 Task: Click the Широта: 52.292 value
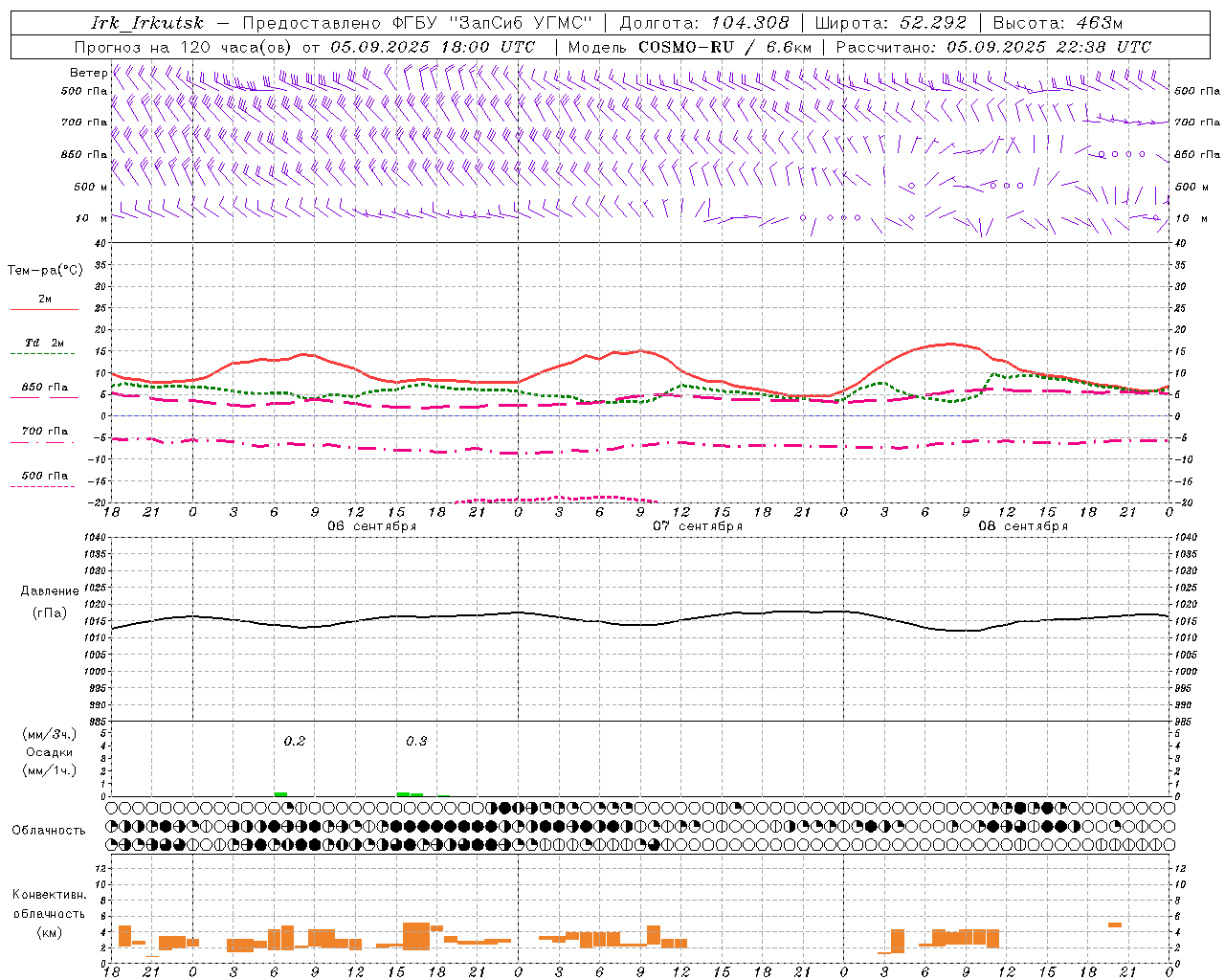pos(891,23)
